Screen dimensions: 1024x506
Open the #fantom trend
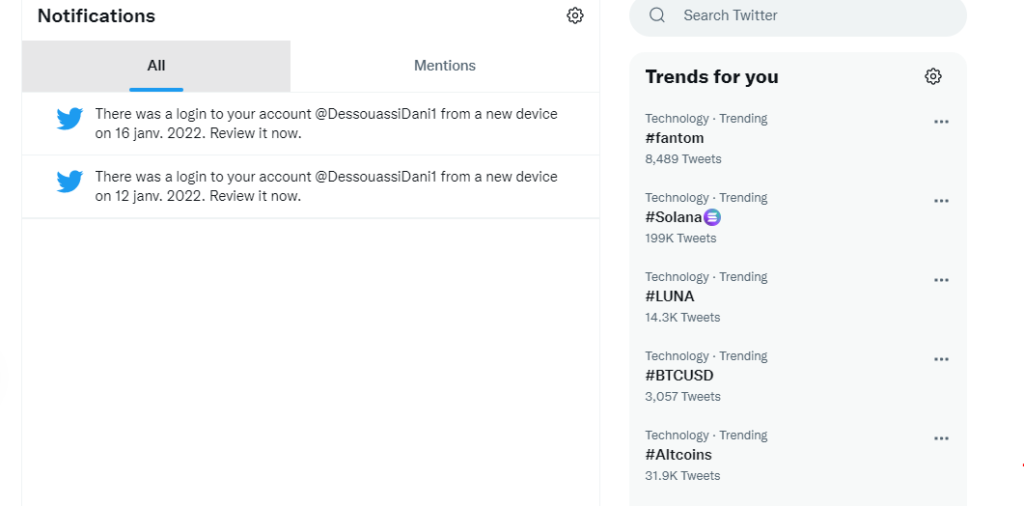[x=798, y=138]
